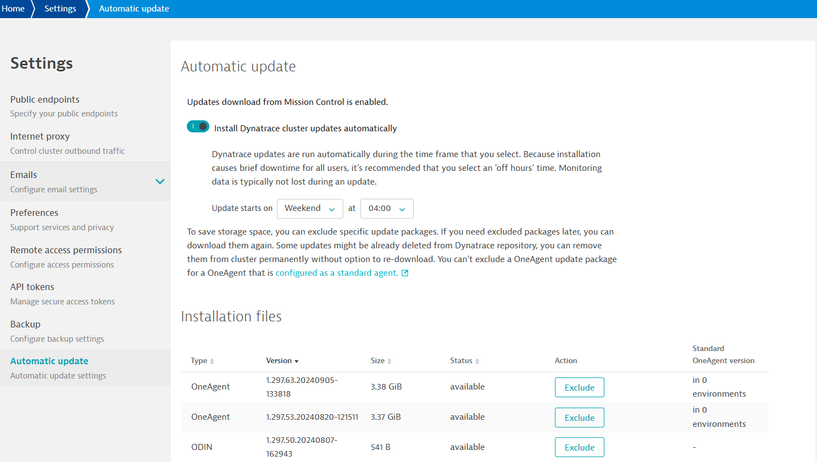Image resolution: width=817 pixels, height=462 pixels.
Task: Open Internet proxy settings page
Action: (x=40, y=136)
